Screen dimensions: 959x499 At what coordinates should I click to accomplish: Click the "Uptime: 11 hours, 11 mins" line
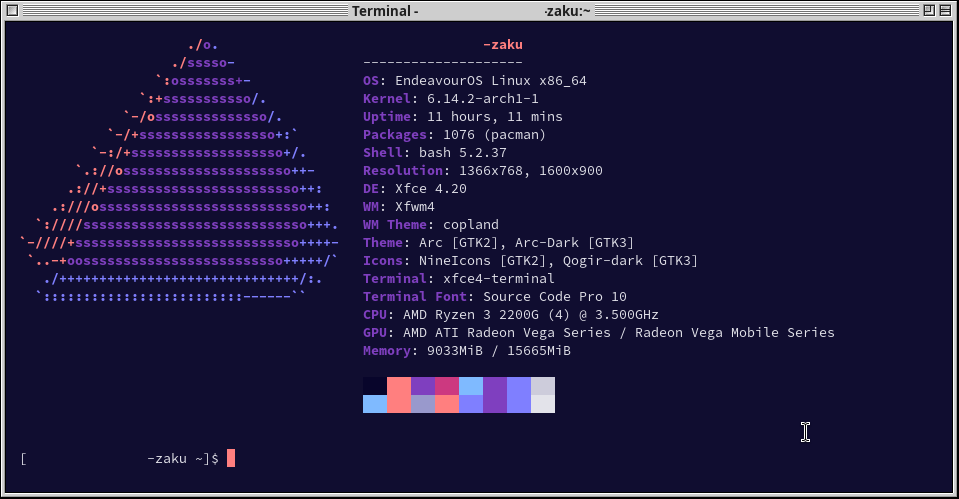point(463,117)
